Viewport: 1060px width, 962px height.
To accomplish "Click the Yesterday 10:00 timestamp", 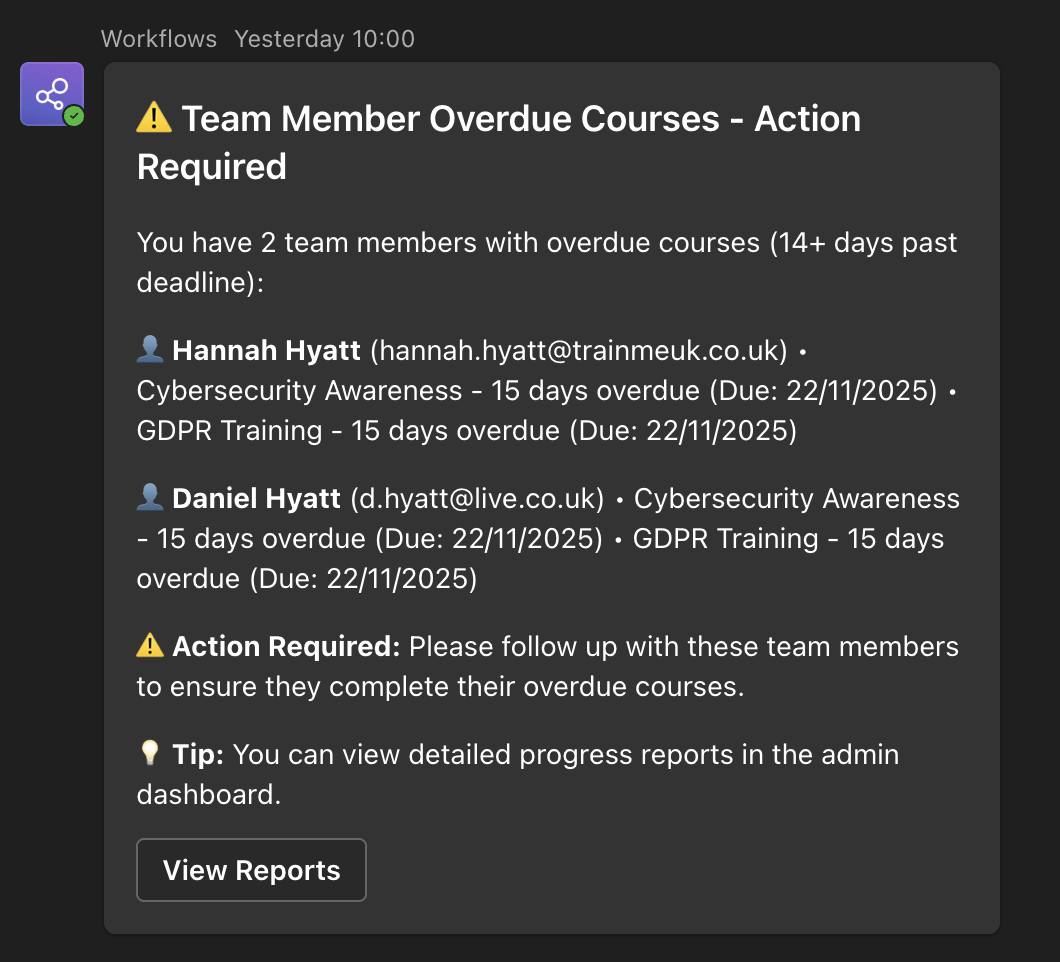I will pos(323,39).
